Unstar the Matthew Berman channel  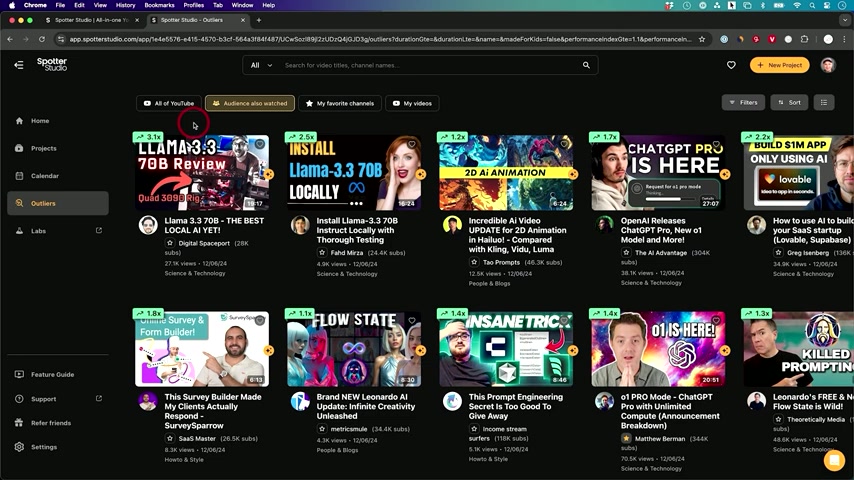click(626, 439)
